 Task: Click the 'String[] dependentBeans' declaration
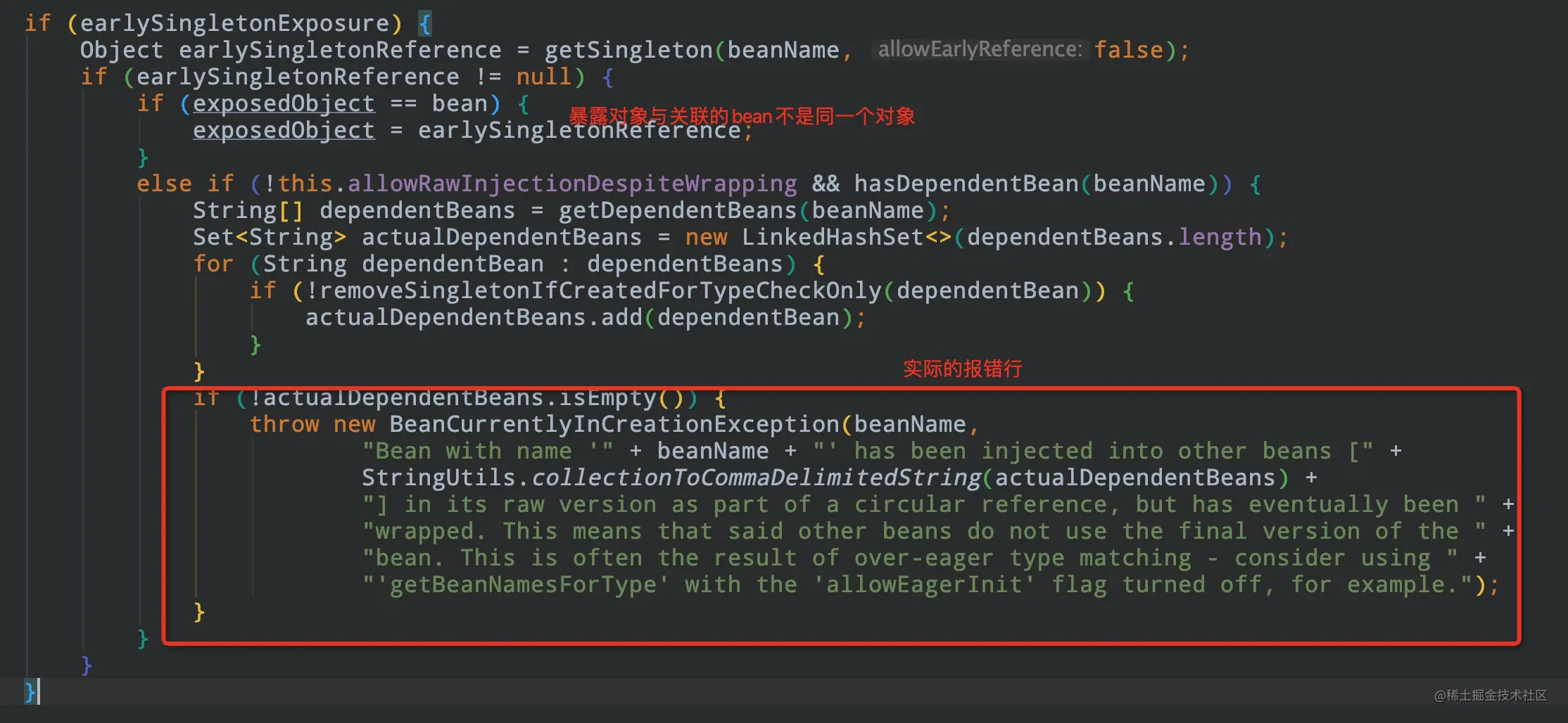coord(354,210)
